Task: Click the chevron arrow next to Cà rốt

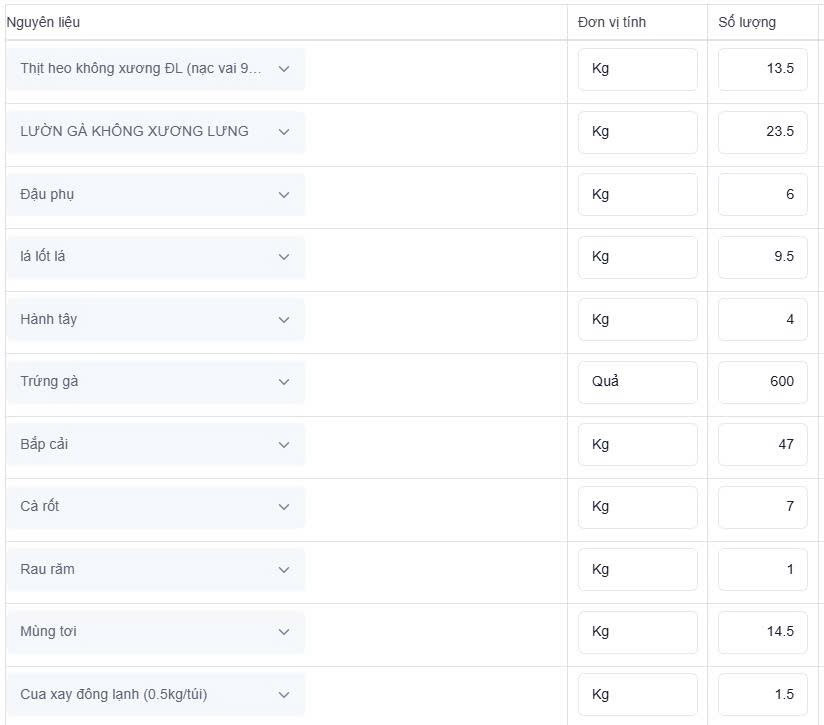Action: [284, 507]
